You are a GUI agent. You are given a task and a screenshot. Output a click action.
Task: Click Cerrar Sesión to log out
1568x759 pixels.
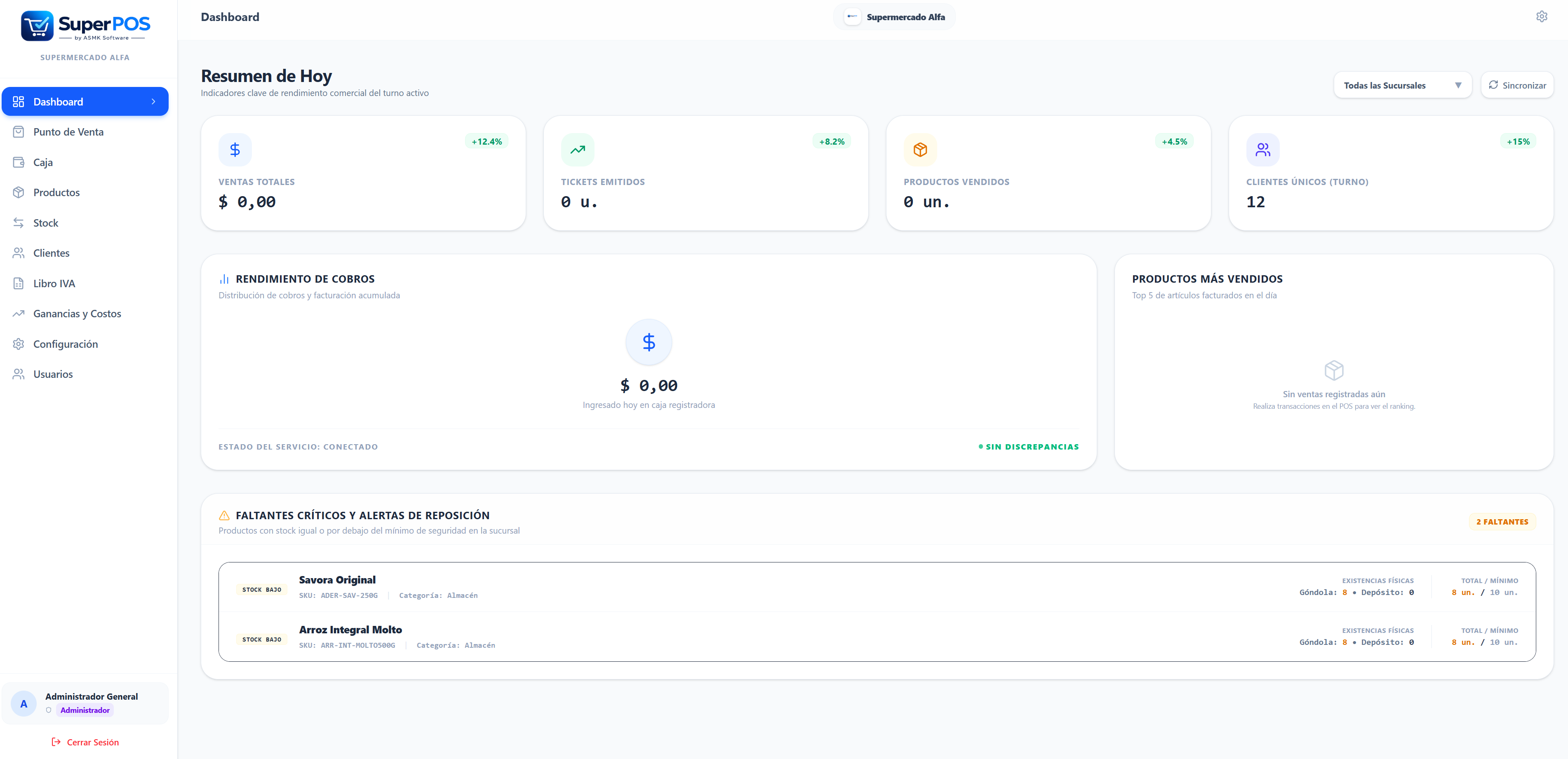85,742
